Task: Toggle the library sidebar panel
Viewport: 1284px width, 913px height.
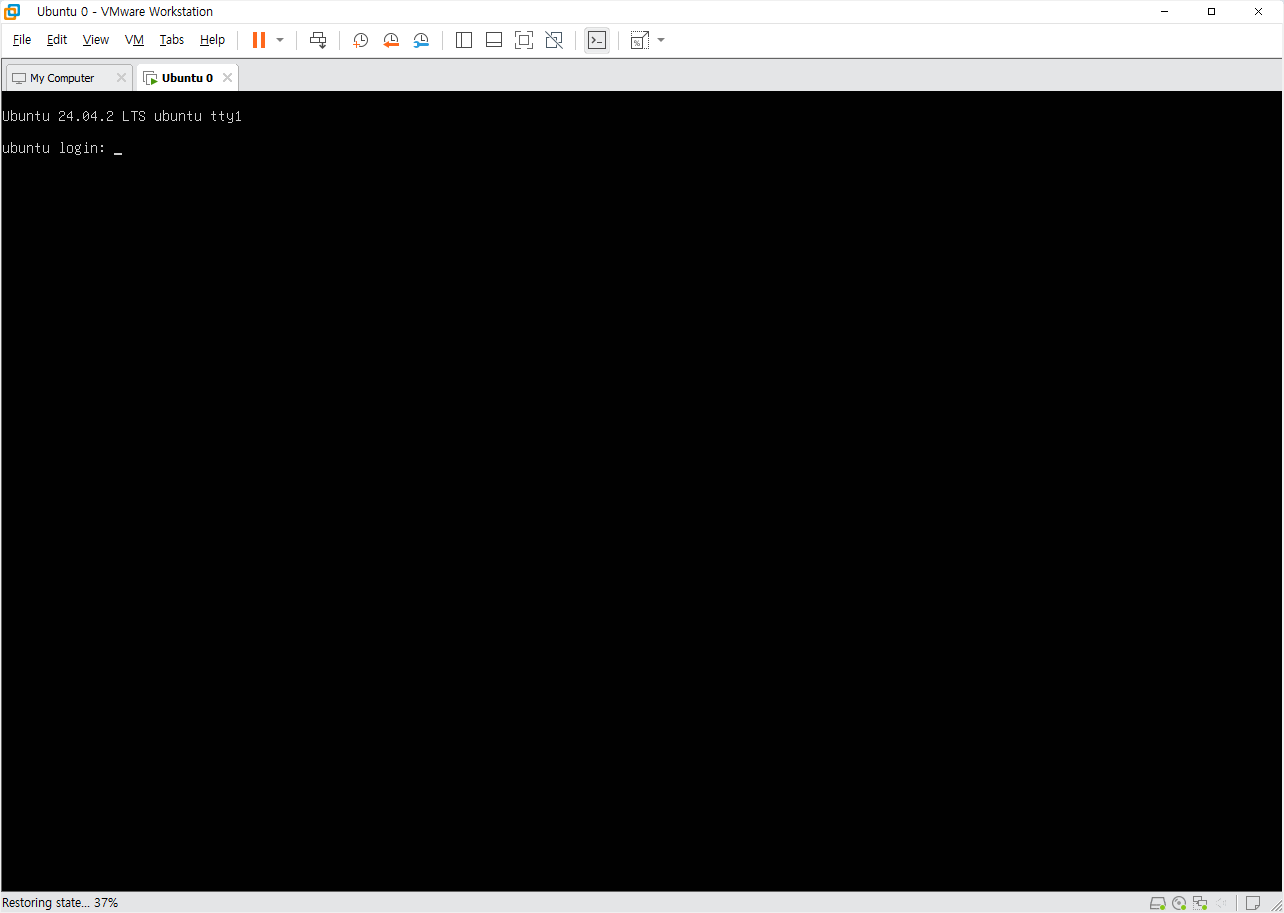Action: [x=464, y=40]
